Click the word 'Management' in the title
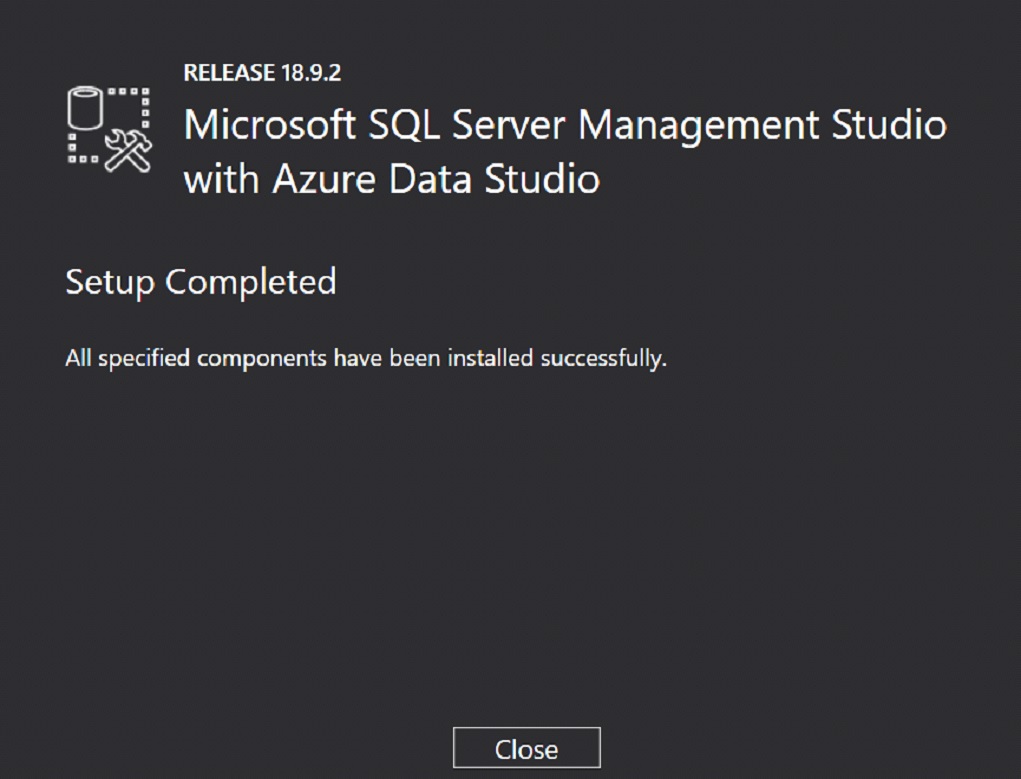 click(x=698, y=126)
